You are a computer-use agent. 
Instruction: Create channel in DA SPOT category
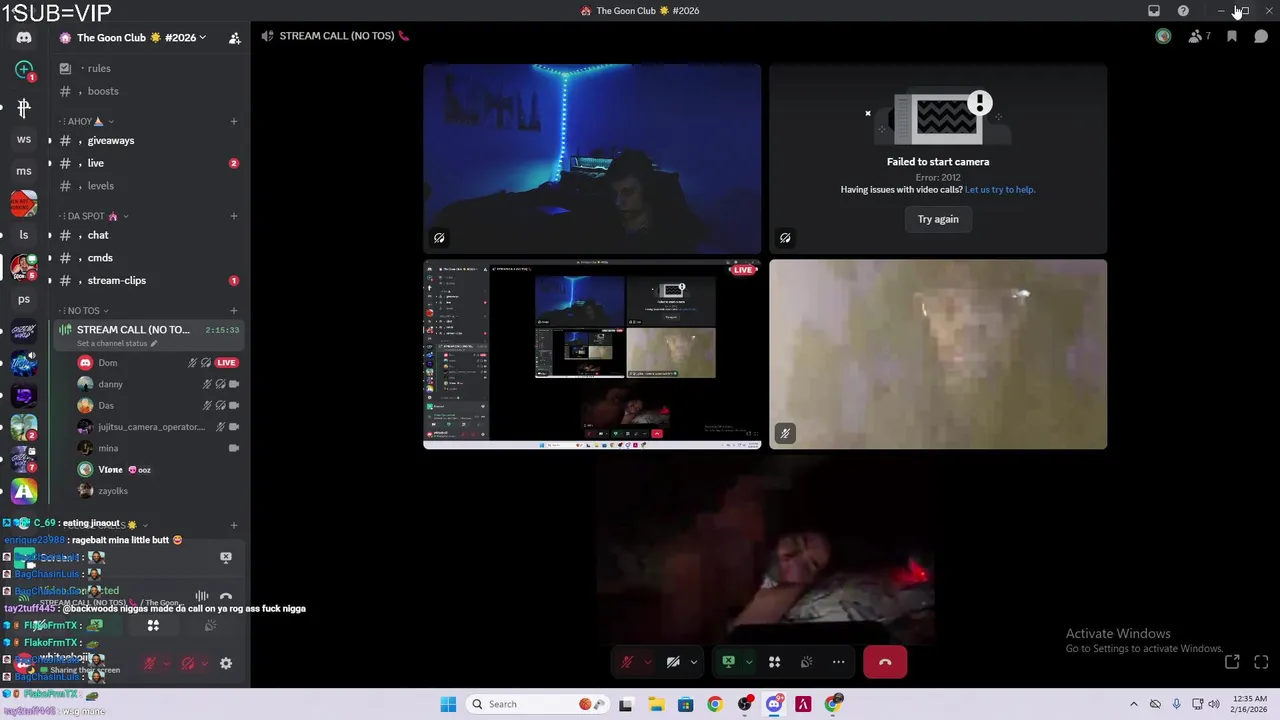(234, 216)
